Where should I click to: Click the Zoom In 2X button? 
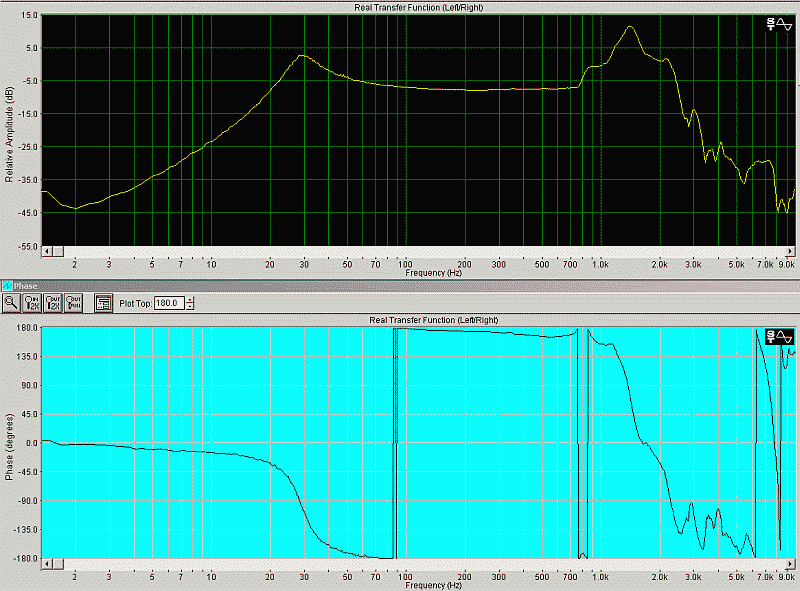(32, 303)
